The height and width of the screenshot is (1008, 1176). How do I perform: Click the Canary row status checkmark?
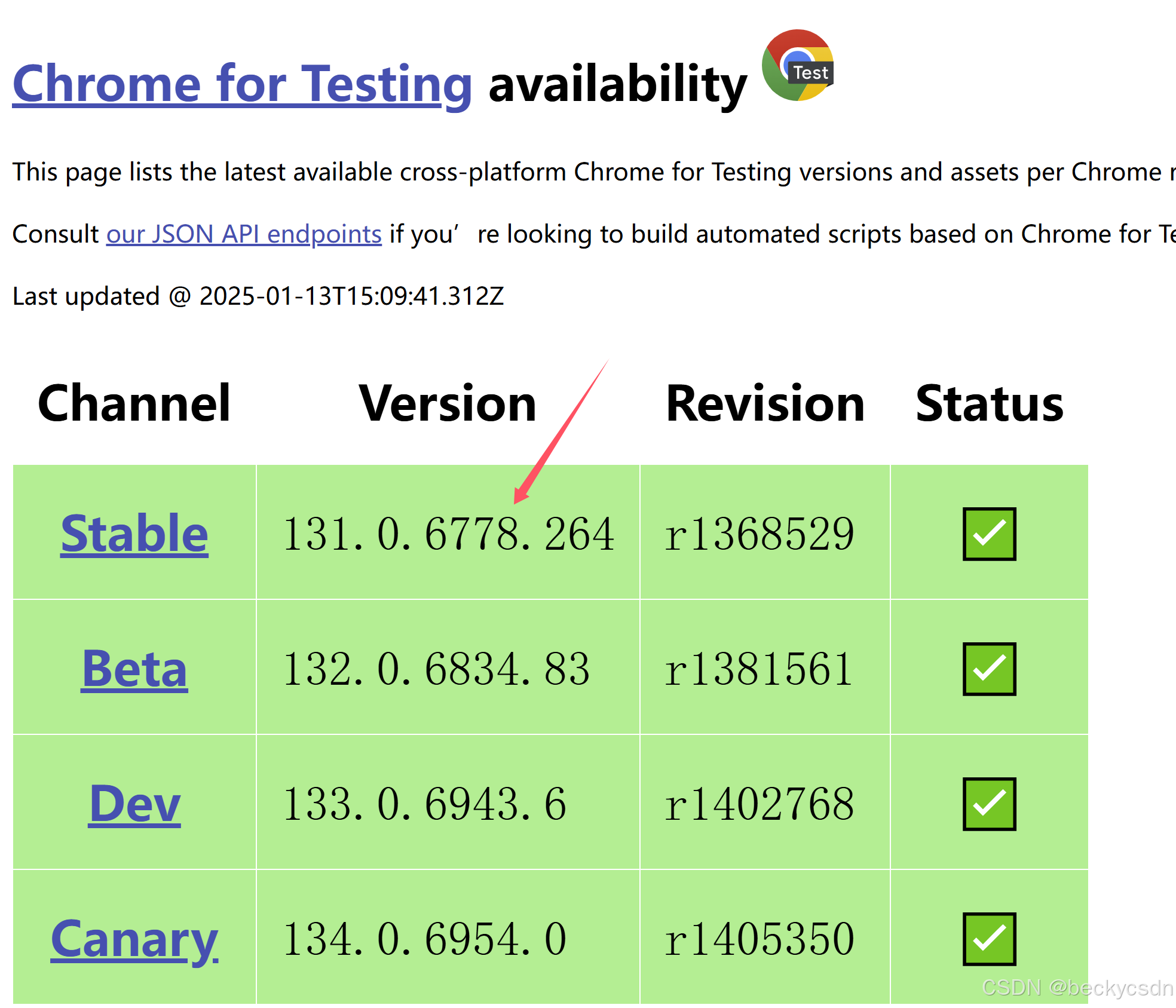pos(989,939)
